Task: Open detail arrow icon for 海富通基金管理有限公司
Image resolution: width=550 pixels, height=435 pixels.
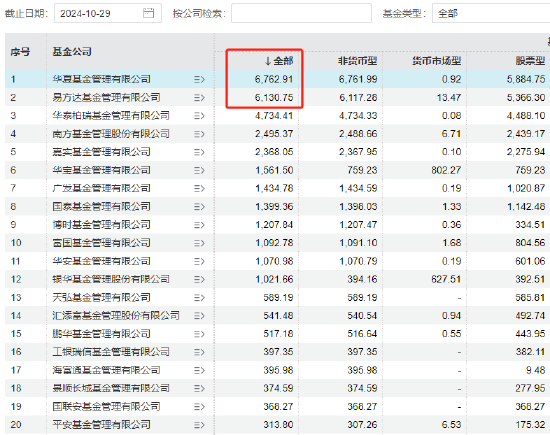Action: tap(199, 370)
